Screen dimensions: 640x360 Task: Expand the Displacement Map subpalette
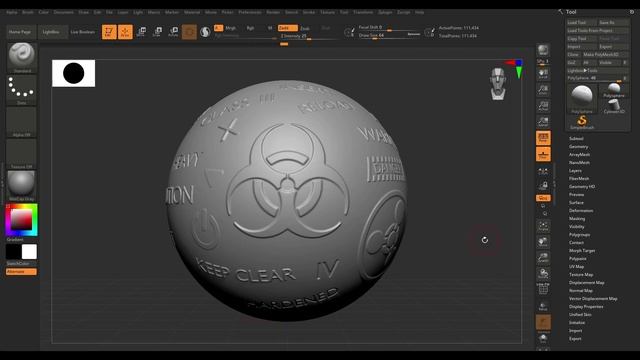click(587, 282)
